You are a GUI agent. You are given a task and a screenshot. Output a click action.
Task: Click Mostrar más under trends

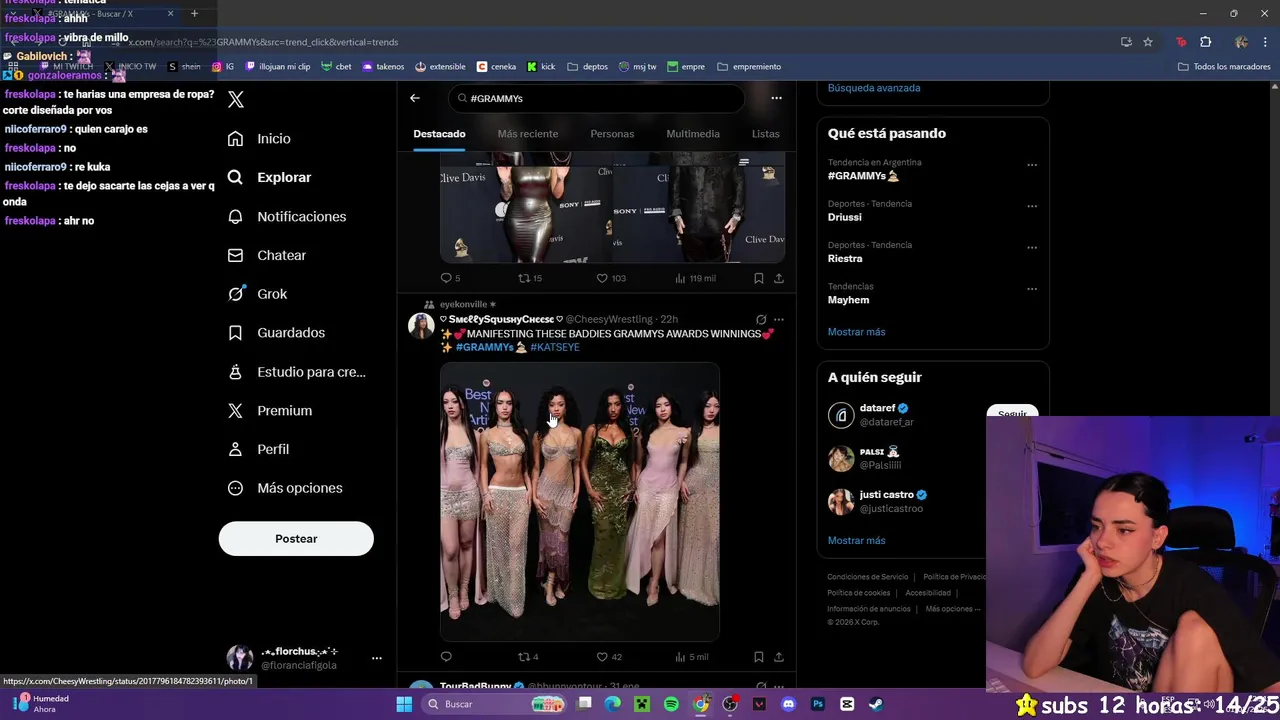pos(856,332)
